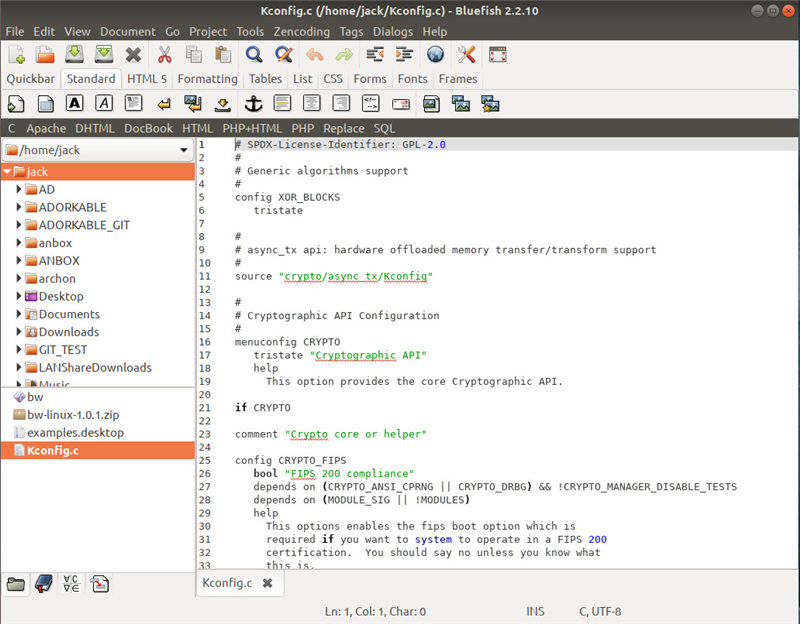Open Find and Replace icon

284,54
